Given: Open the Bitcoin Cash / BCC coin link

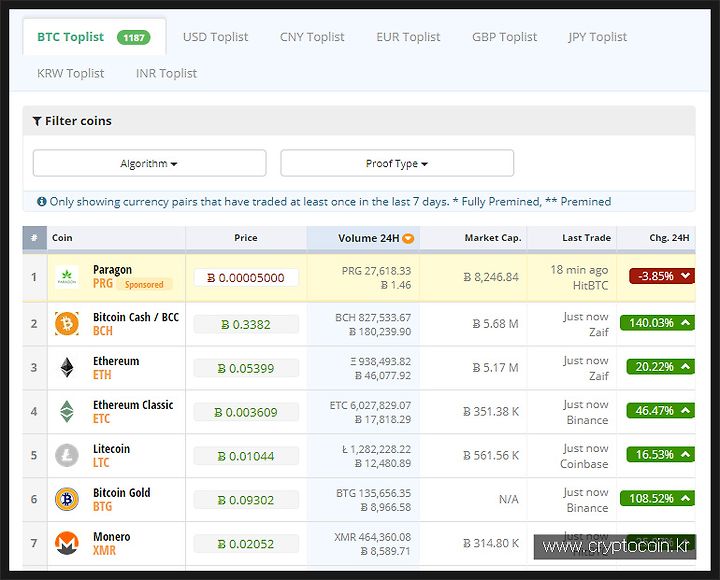Looking at the screenshot, I should [136, 317].
